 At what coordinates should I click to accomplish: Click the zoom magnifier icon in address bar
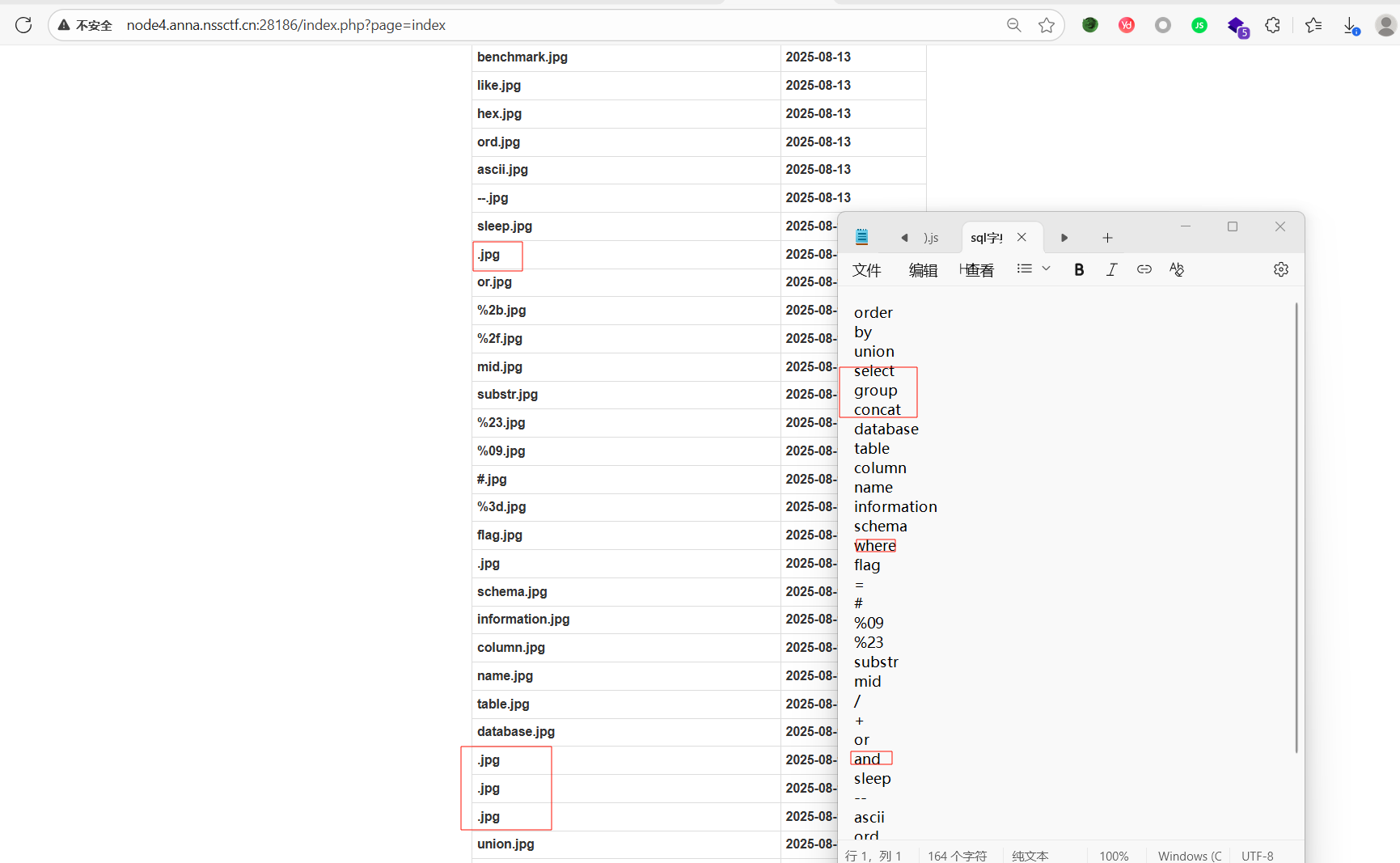coord(1013,25)
